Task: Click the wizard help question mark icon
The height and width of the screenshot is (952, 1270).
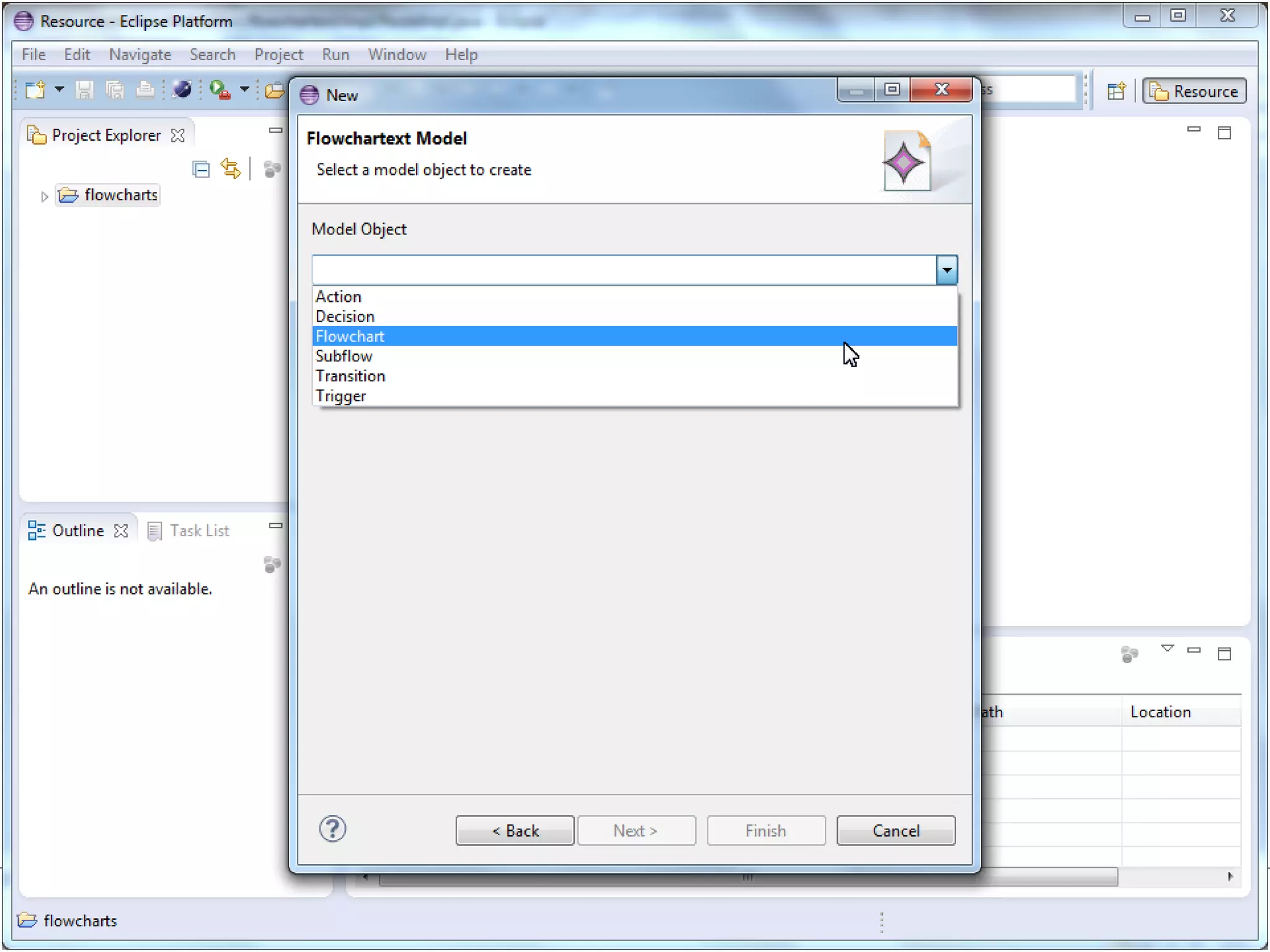Action: click(332, 829)
